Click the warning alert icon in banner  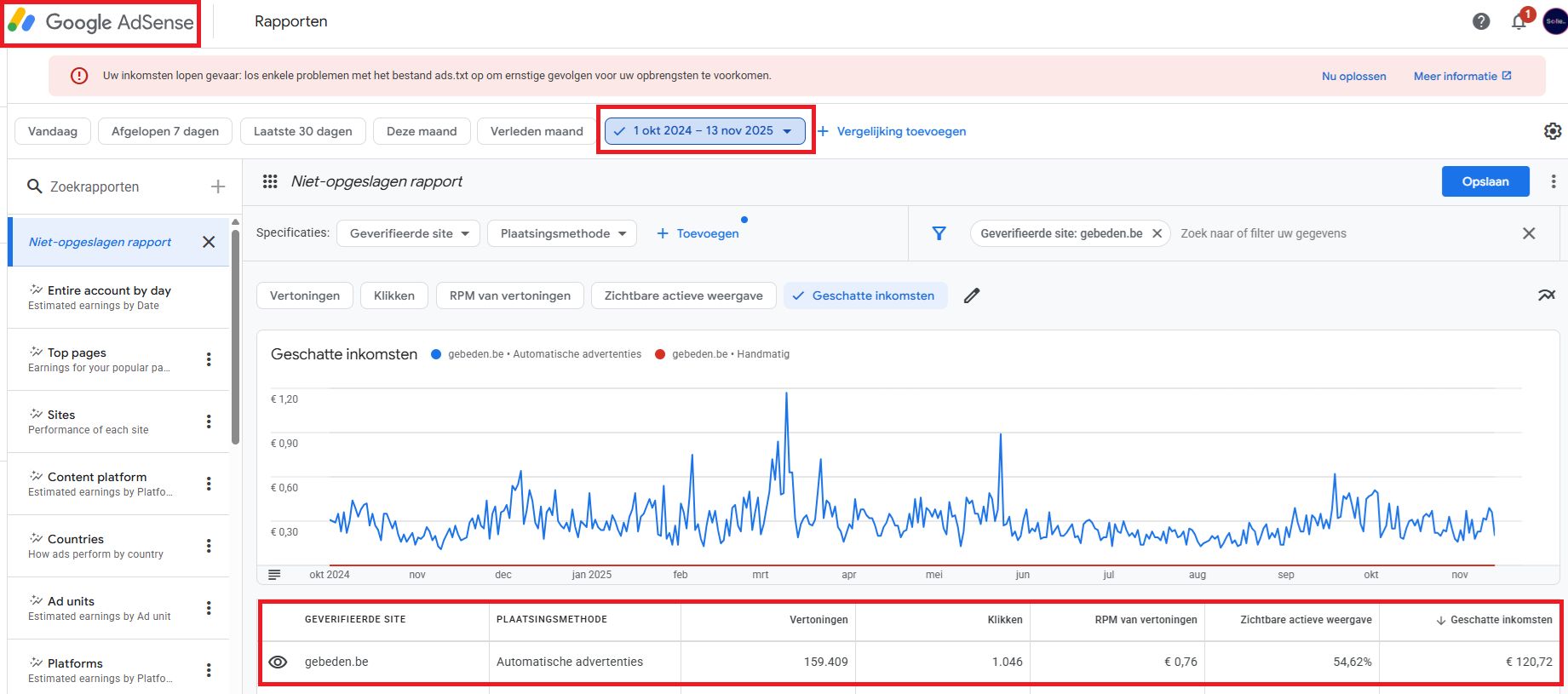point(79,76)
